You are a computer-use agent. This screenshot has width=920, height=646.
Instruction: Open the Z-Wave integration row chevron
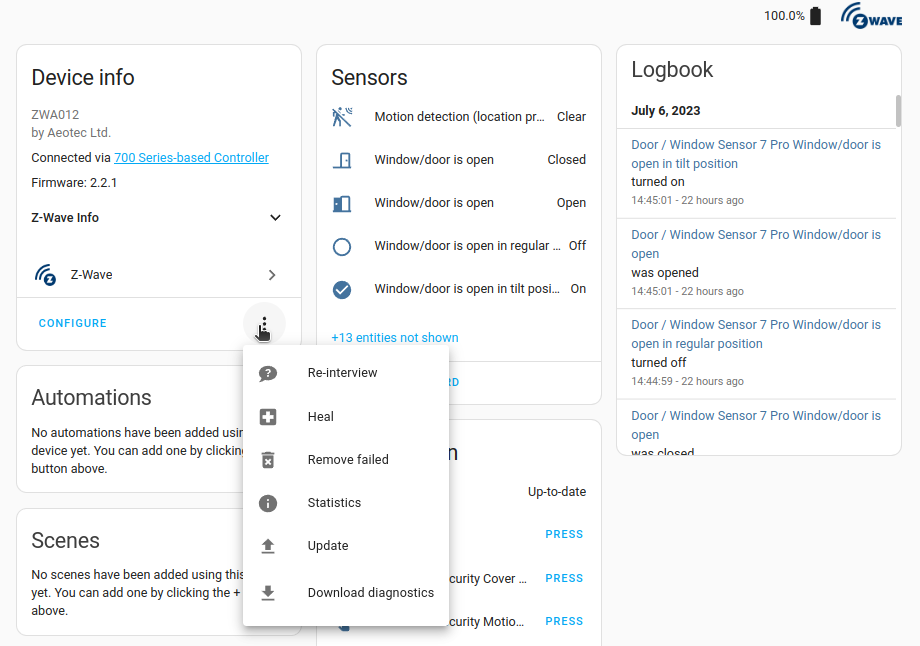pos(272,275)
